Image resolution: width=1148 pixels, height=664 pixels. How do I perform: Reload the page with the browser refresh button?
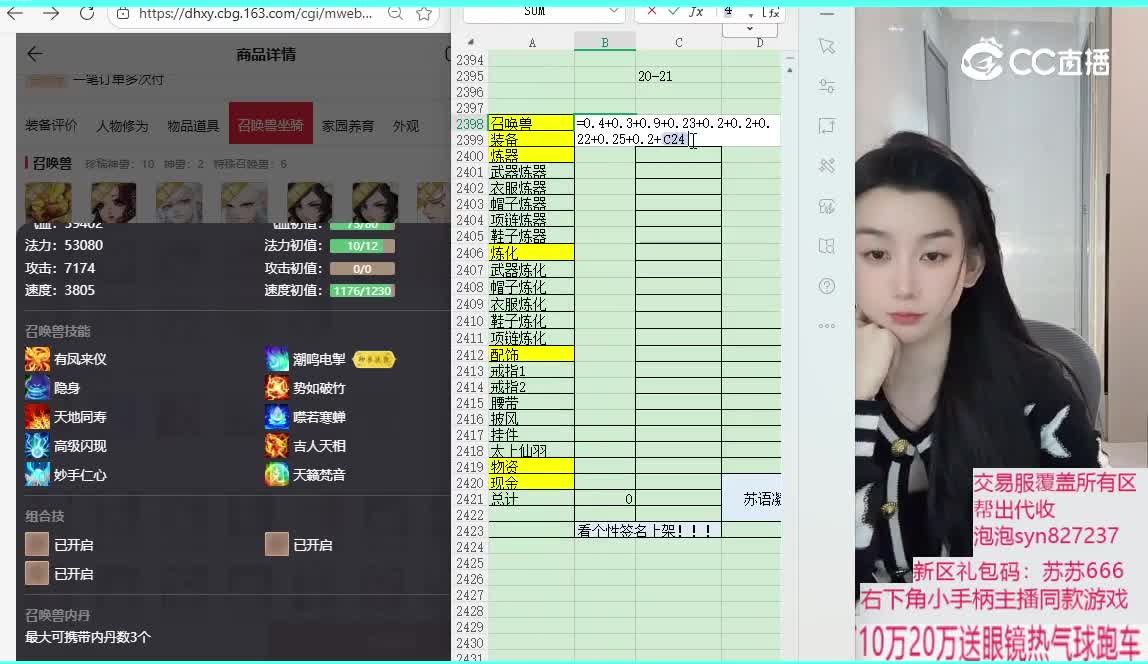[87, 14]
